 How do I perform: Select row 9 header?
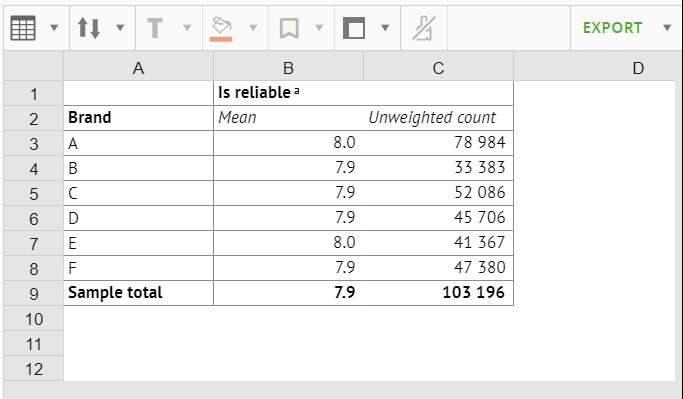click(34, 294)
